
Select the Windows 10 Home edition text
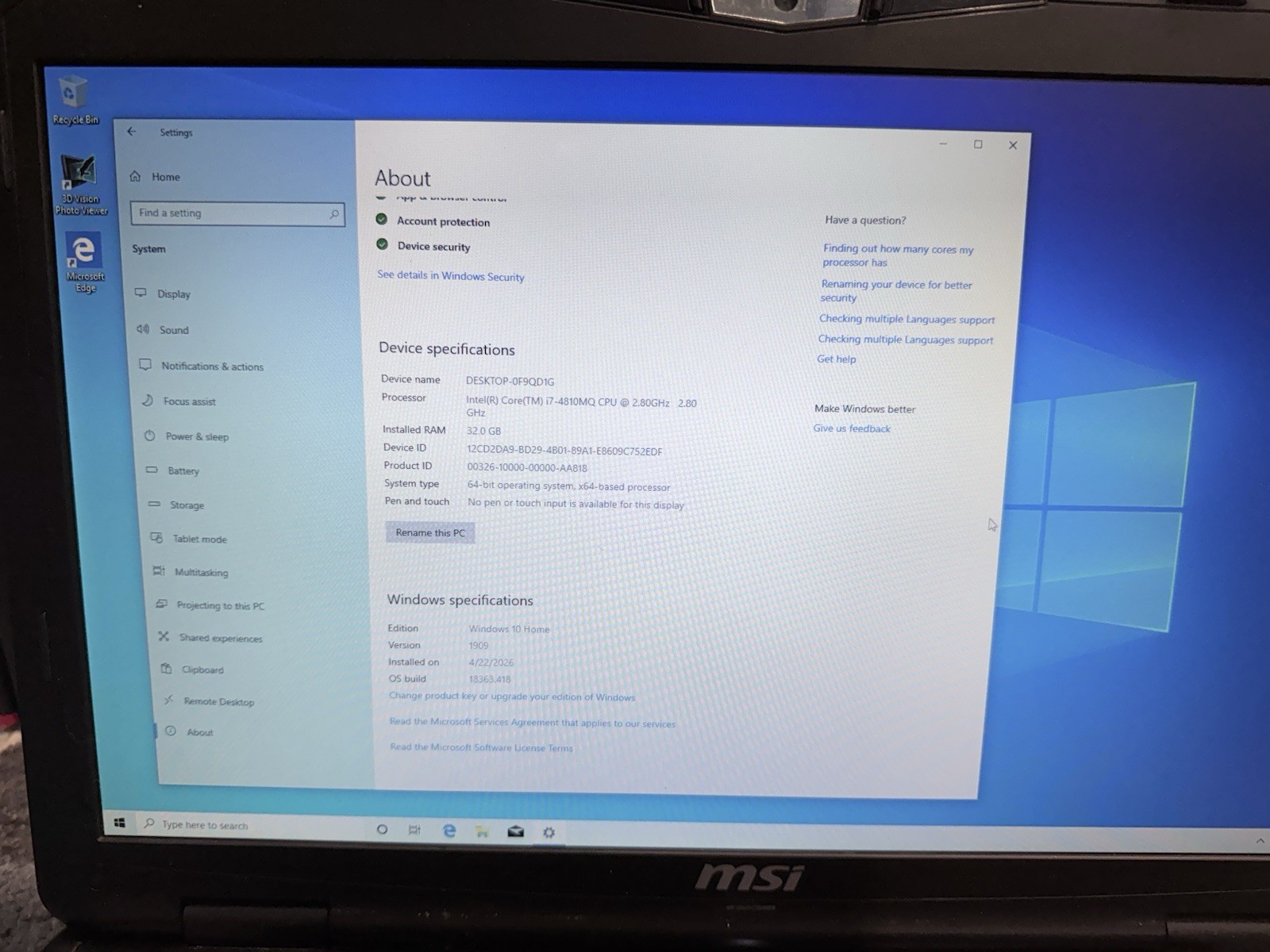coord(509,629)
